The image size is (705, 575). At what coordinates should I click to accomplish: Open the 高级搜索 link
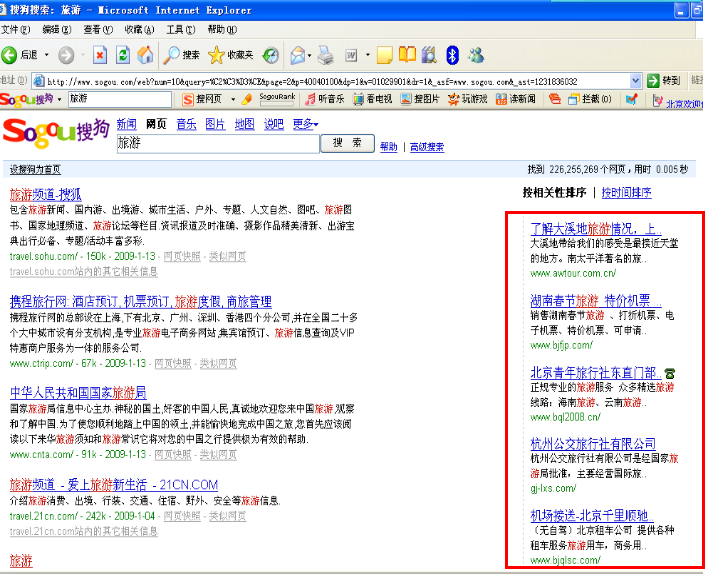(427, 147)
